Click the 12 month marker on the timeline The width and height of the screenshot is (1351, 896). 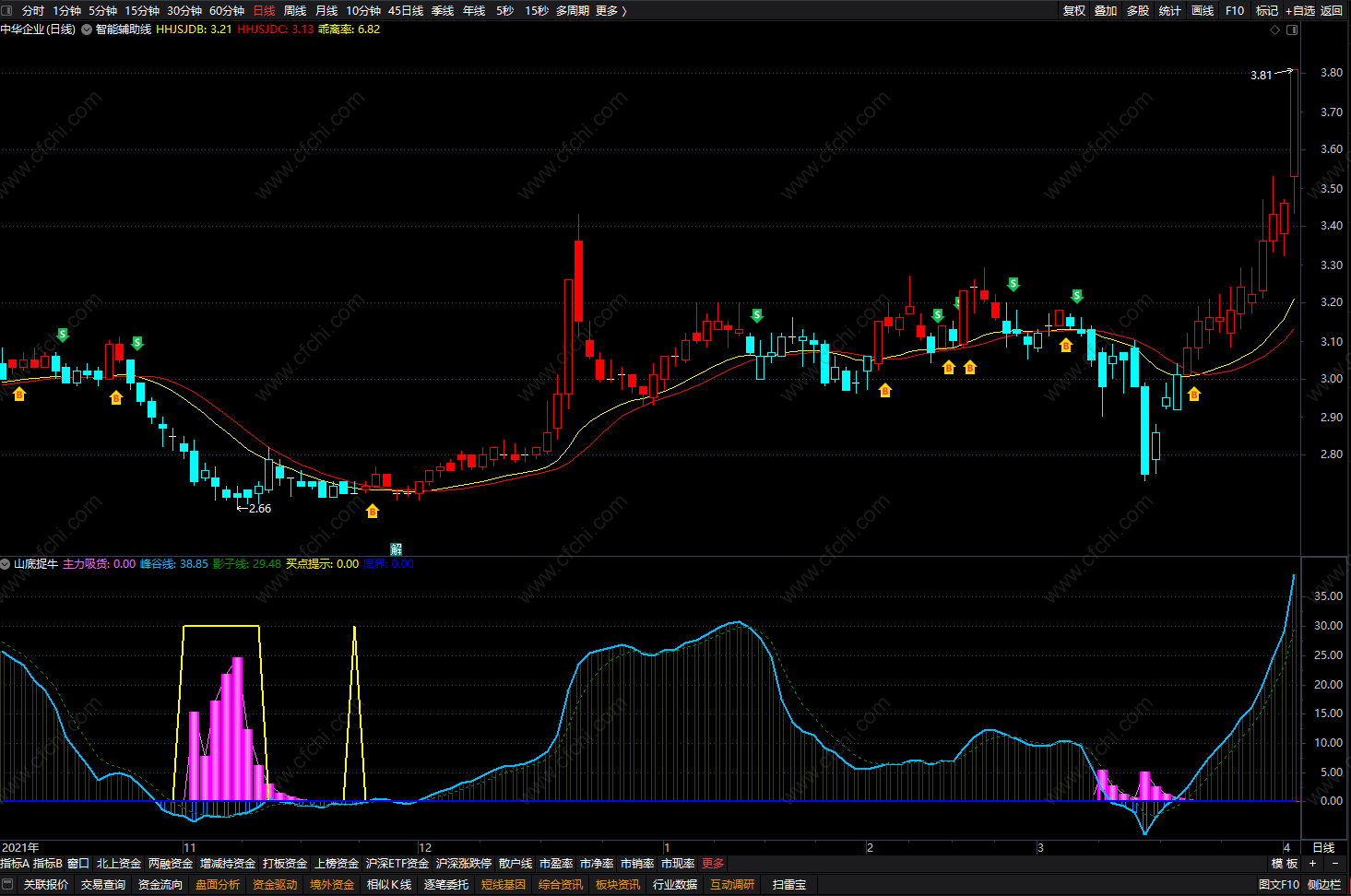(x=425, y=847)
